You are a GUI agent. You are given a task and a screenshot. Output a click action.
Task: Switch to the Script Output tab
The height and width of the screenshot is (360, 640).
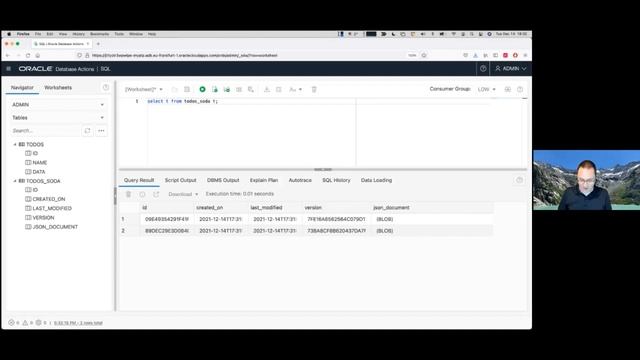pos(180,180)
